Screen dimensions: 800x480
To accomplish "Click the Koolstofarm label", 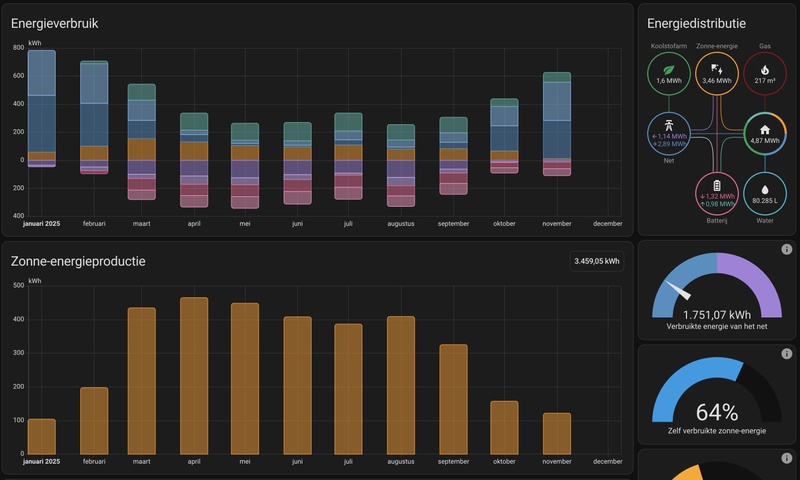I will click(x=668, y=46).
